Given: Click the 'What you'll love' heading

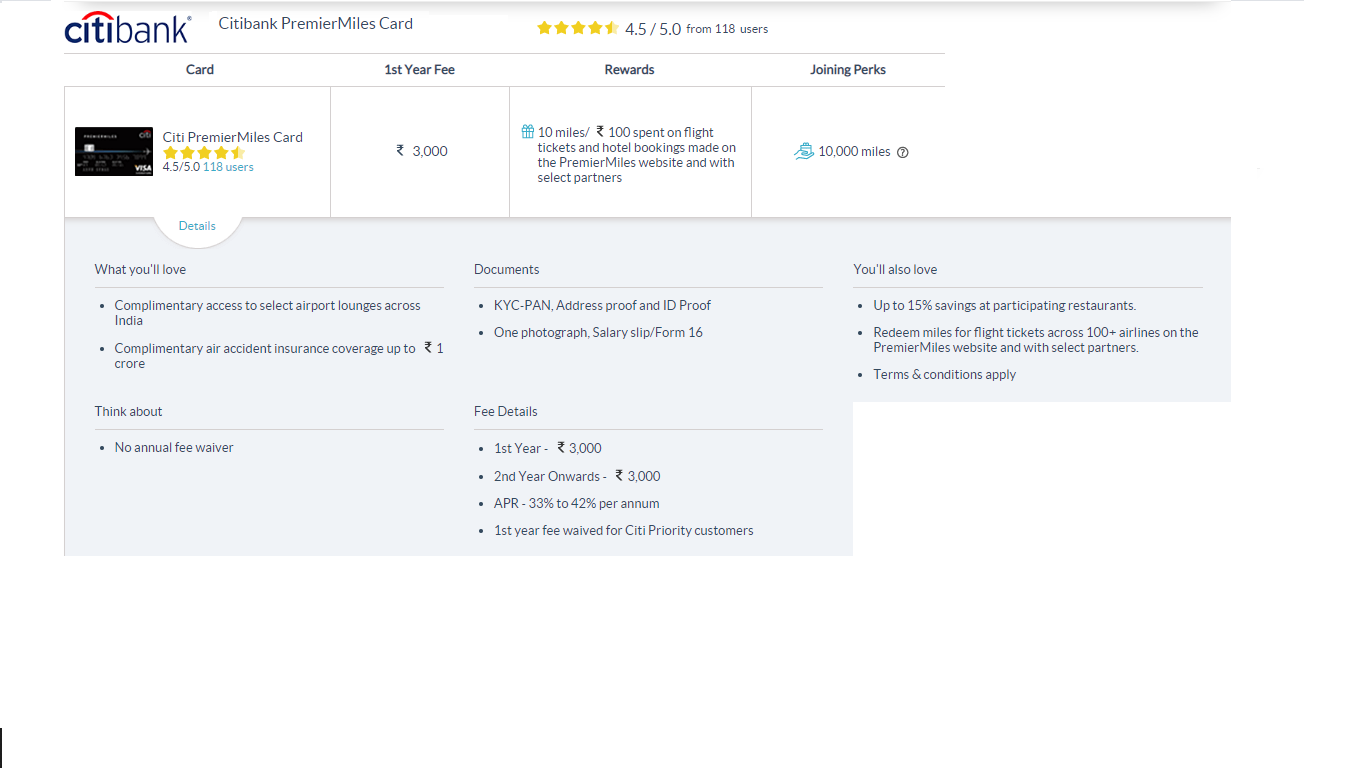Looking at the screenshot, I should pyautogui.click(x=140, y=269).
